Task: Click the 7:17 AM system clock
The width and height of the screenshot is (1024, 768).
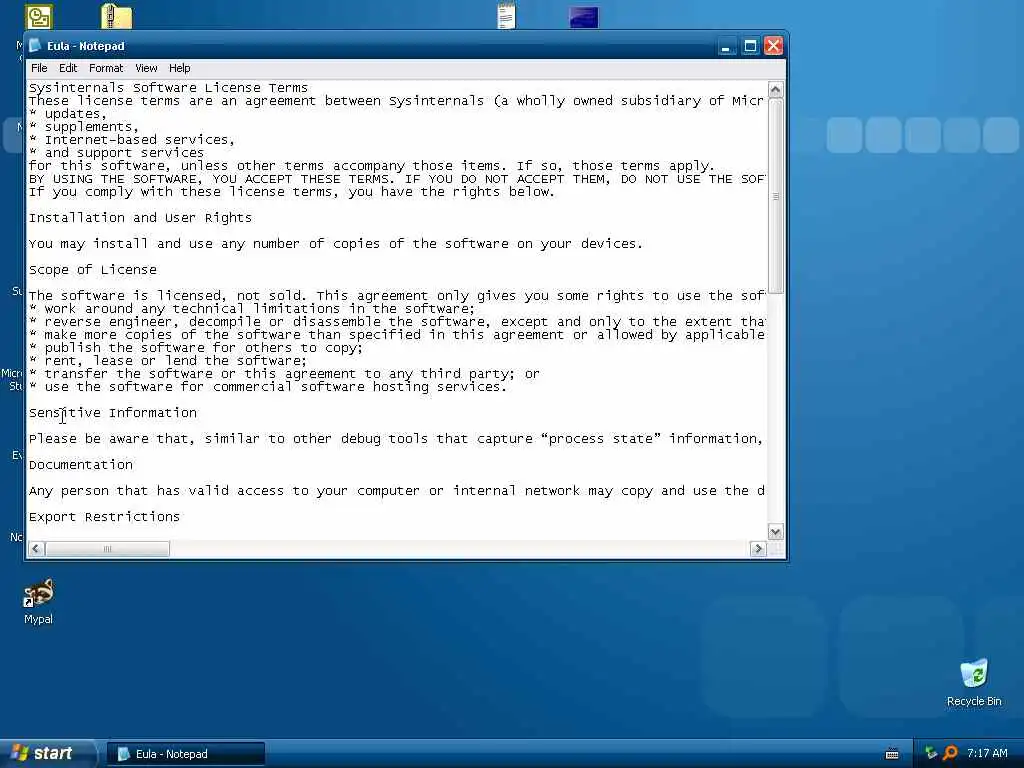Action: (987, 753)
